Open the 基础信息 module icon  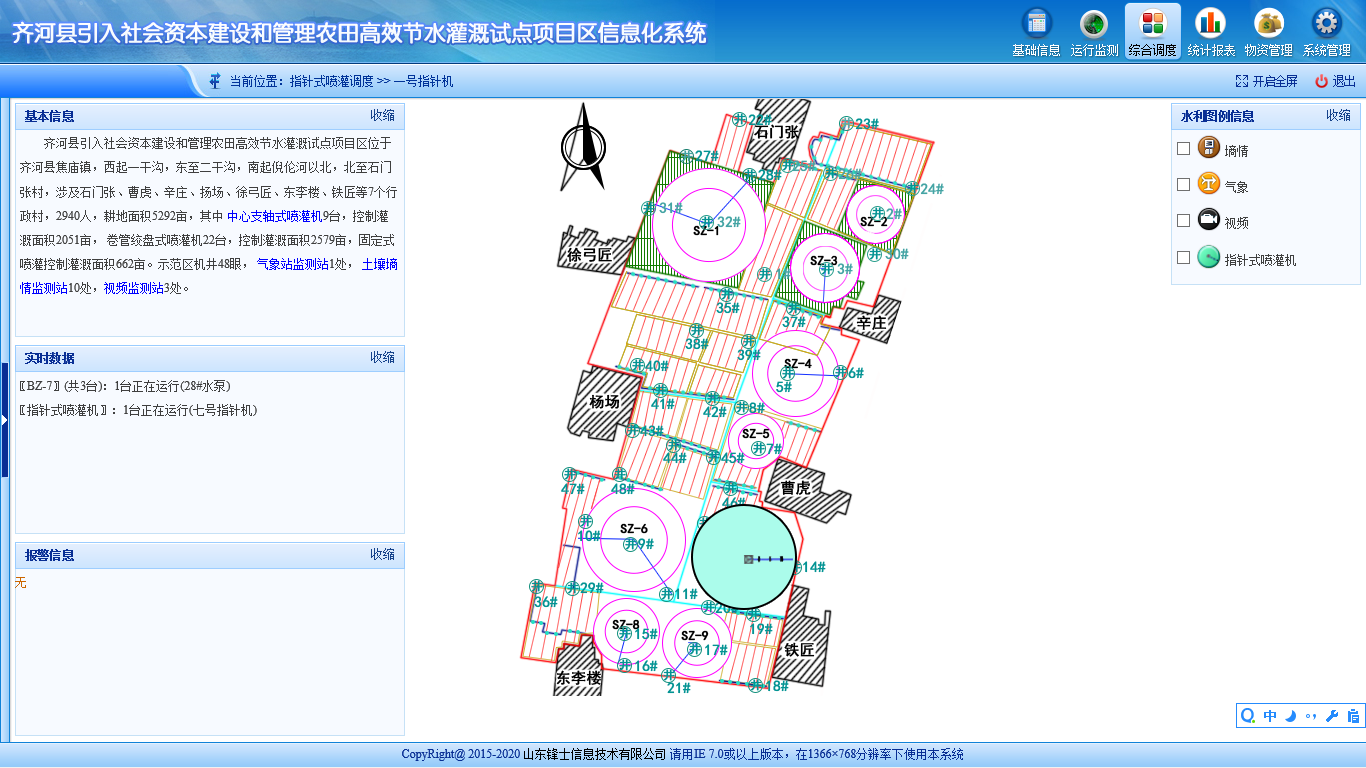coord(1036,24)
